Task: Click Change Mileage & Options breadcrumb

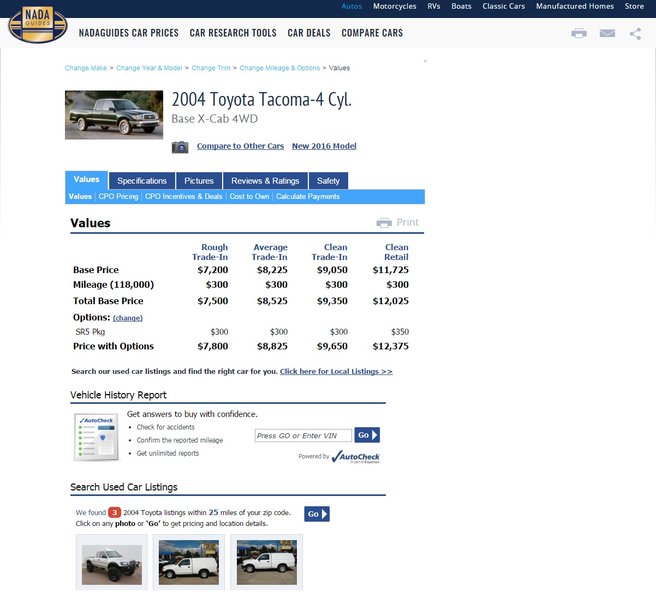Action: click(x=279, y=68)
